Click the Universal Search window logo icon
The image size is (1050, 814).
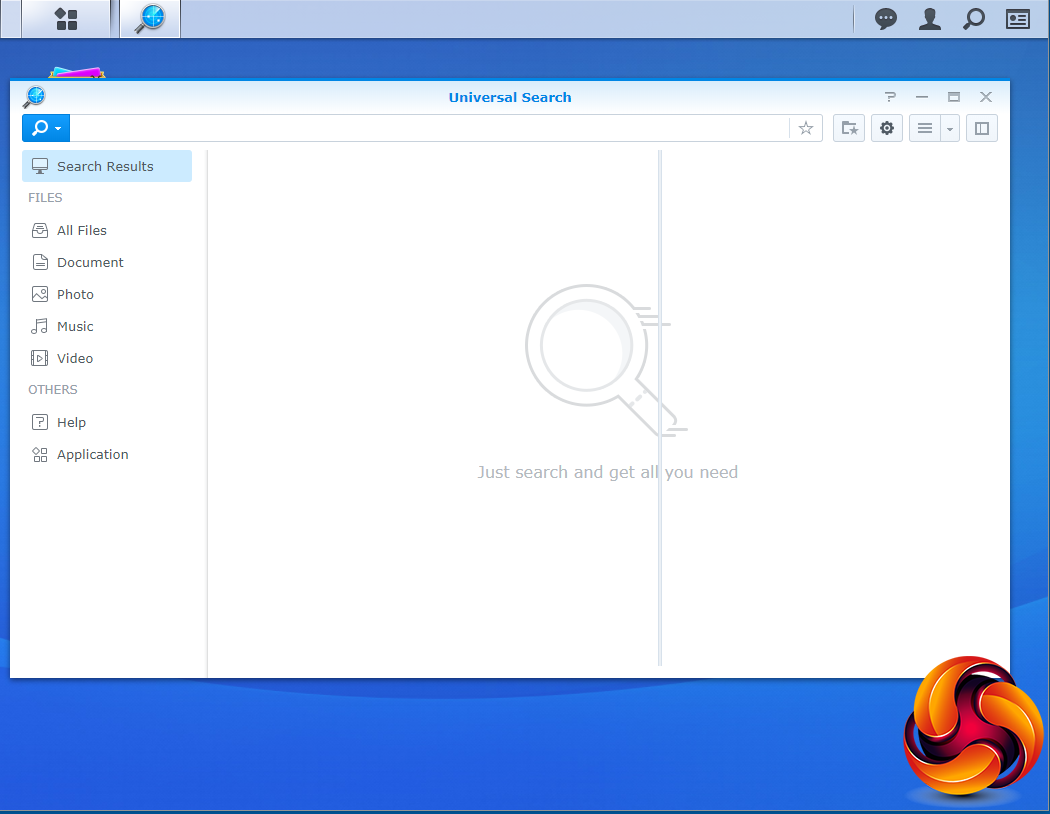point(34,97)
